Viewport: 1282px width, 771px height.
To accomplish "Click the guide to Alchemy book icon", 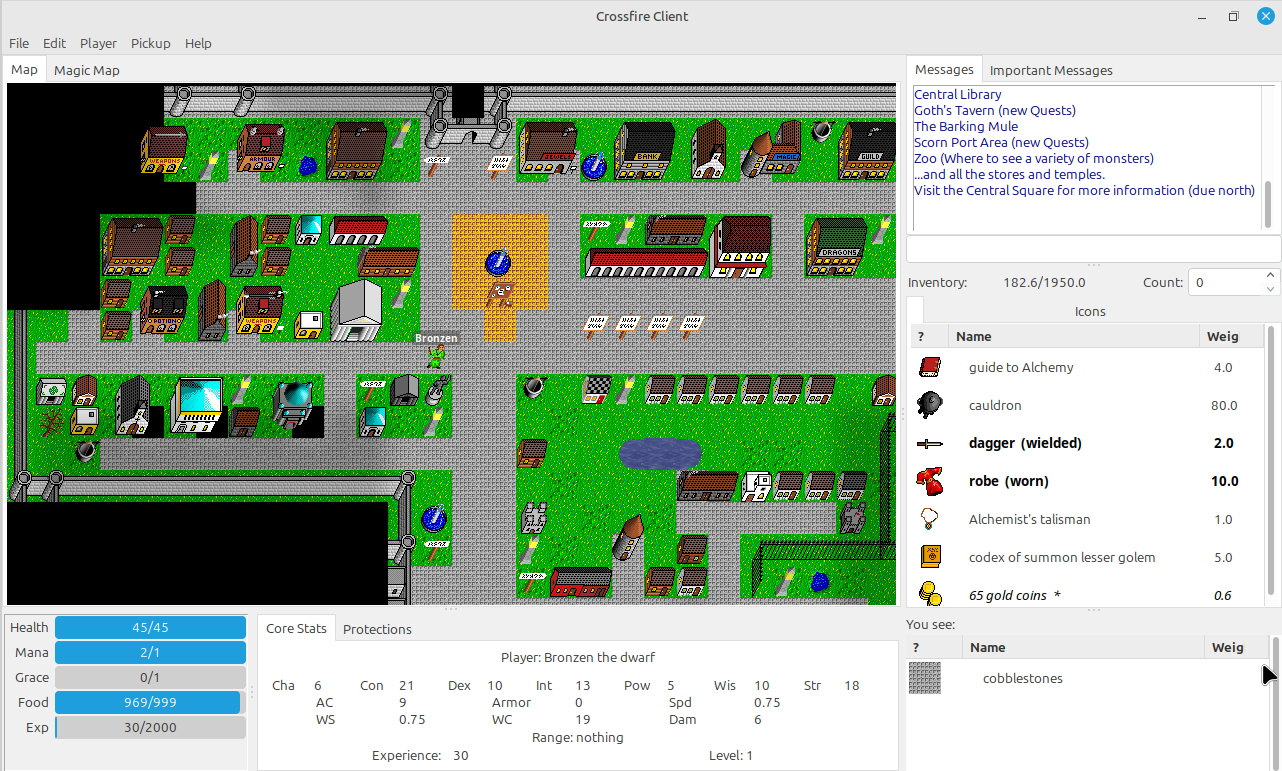I will click(x=929, y=367).
